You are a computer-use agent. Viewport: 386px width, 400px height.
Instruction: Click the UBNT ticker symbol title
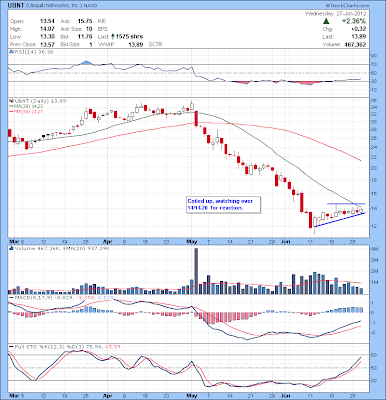coord(16,6)
